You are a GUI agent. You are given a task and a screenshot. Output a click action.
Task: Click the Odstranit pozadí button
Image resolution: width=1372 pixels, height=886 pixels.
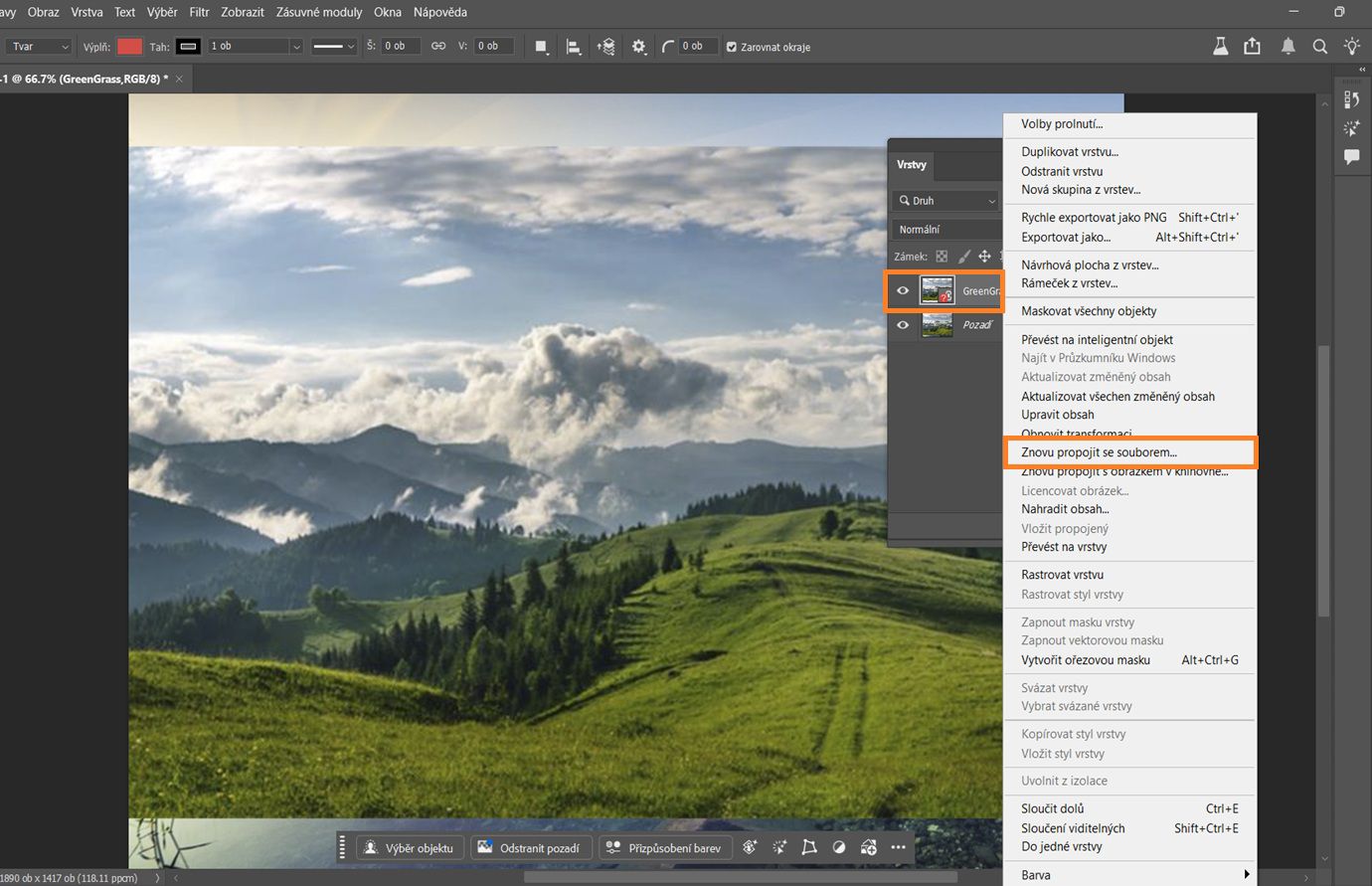[530, 848]
